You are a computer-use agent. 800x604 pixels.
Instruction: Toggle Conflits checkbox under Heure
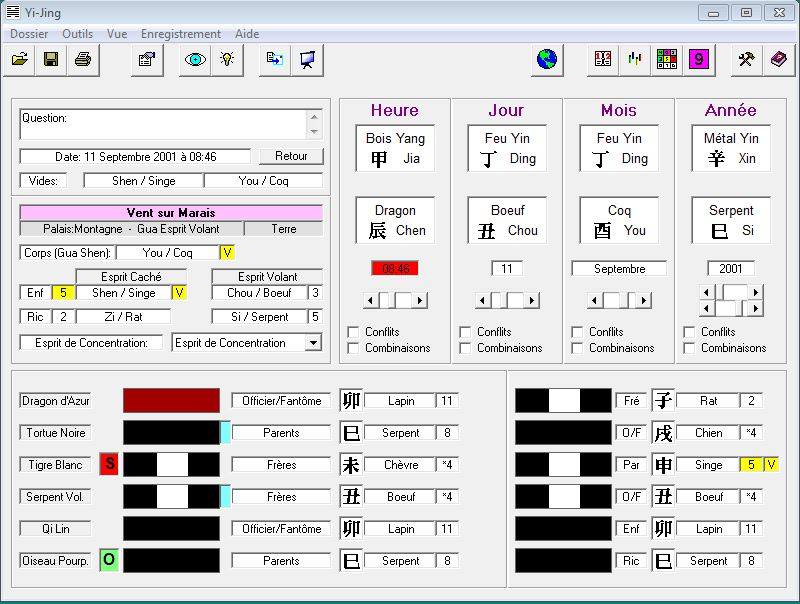point(353,332)
